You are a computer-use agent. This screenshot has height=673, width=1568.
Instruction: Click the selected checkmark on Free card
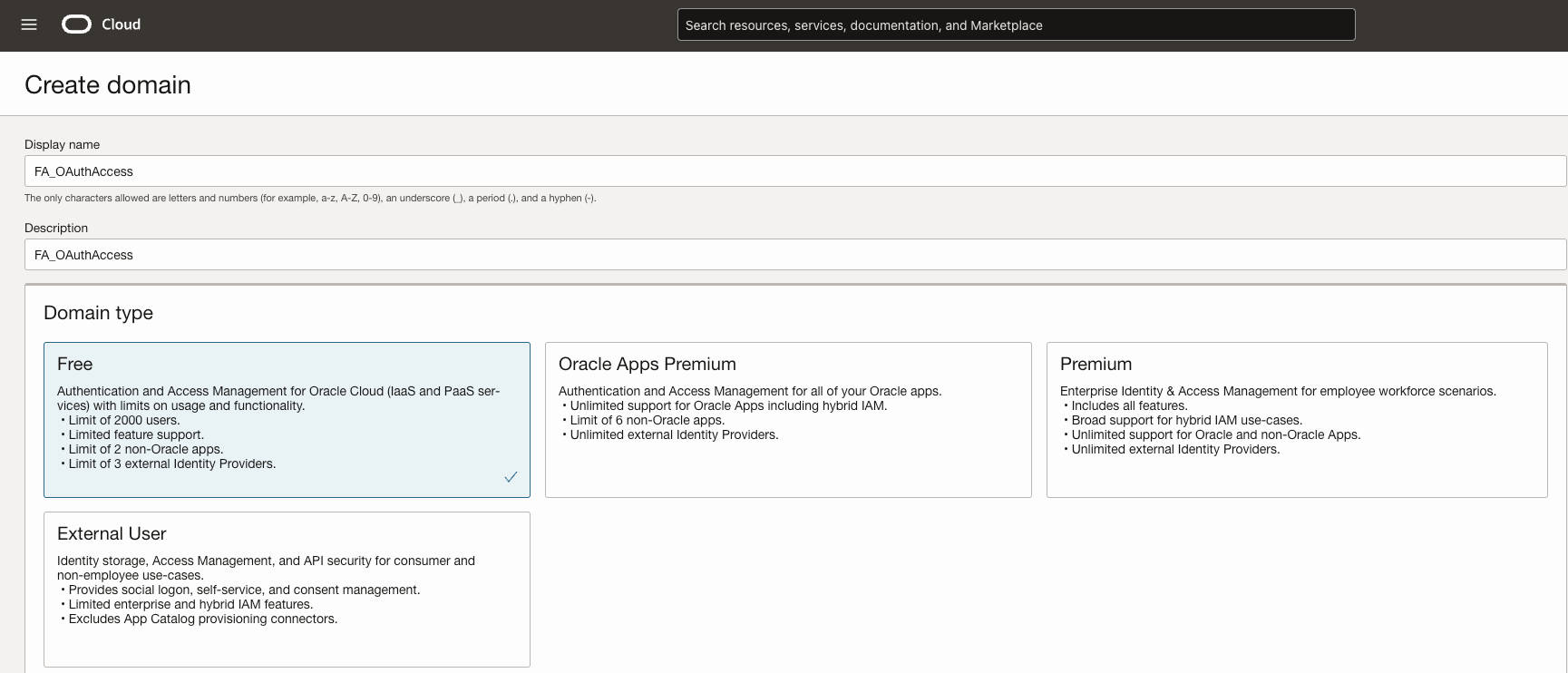coord(511,477)
